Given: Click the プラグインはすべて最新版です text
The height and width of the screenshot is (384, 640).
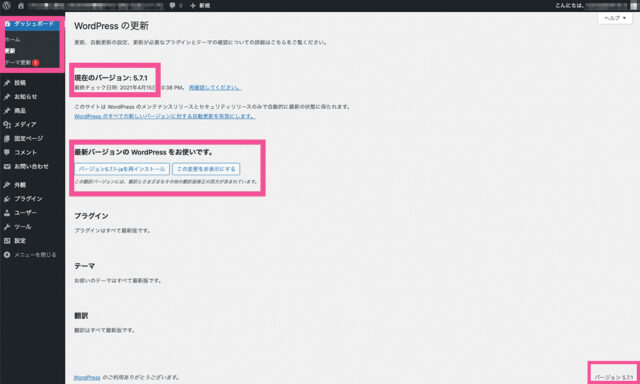Looking at the screenshot, I should 112,231.
